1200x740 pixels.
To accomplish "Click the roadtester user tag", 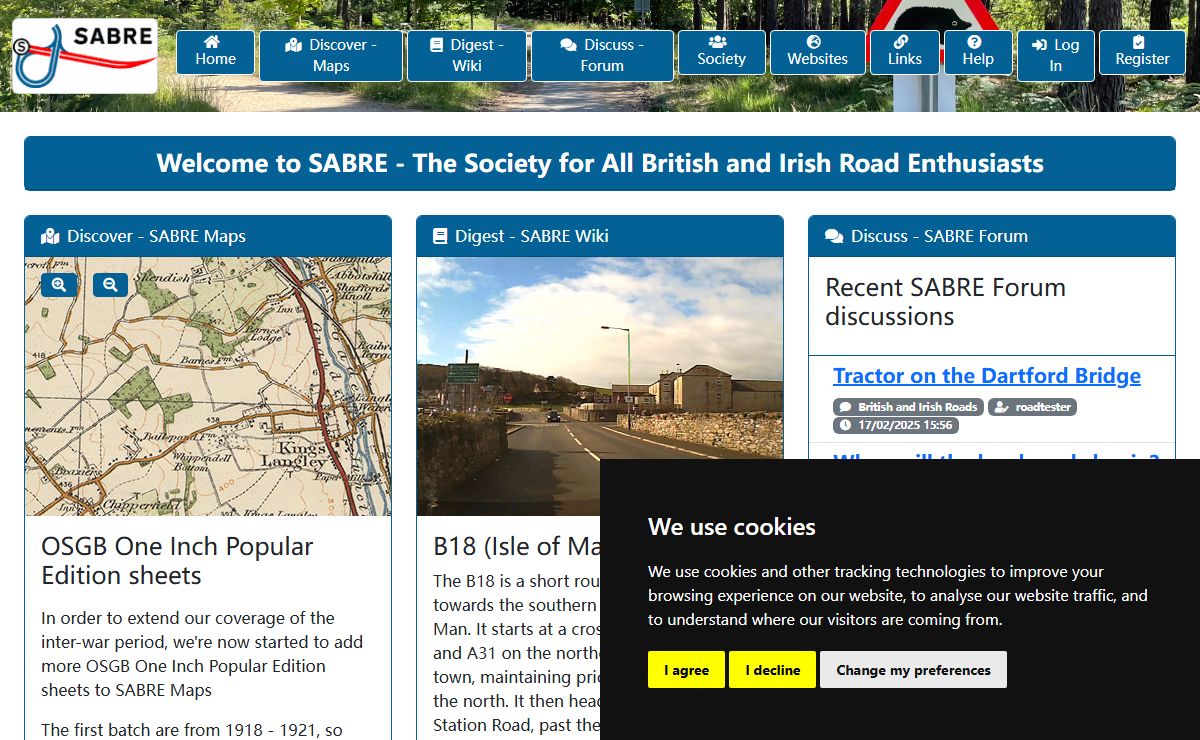I will tap(1032, 407).
